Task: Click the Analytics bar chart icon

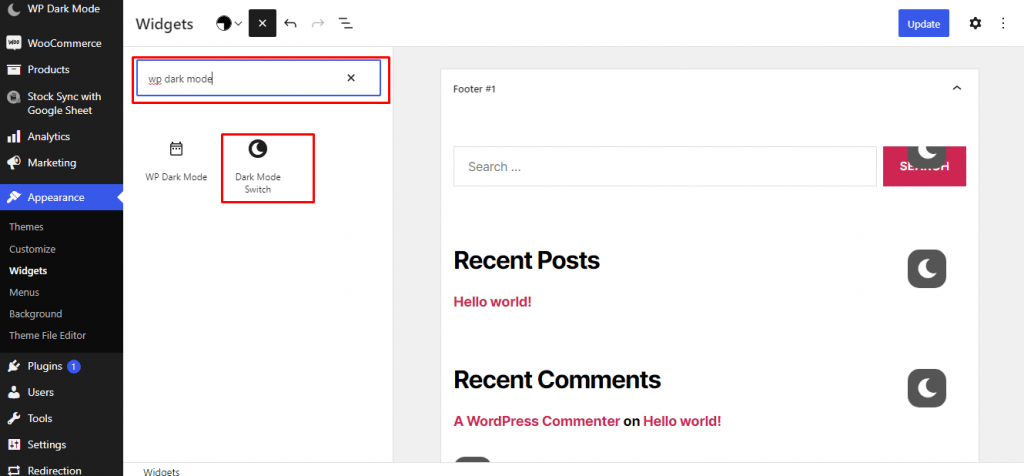Action: coord(13,136)
